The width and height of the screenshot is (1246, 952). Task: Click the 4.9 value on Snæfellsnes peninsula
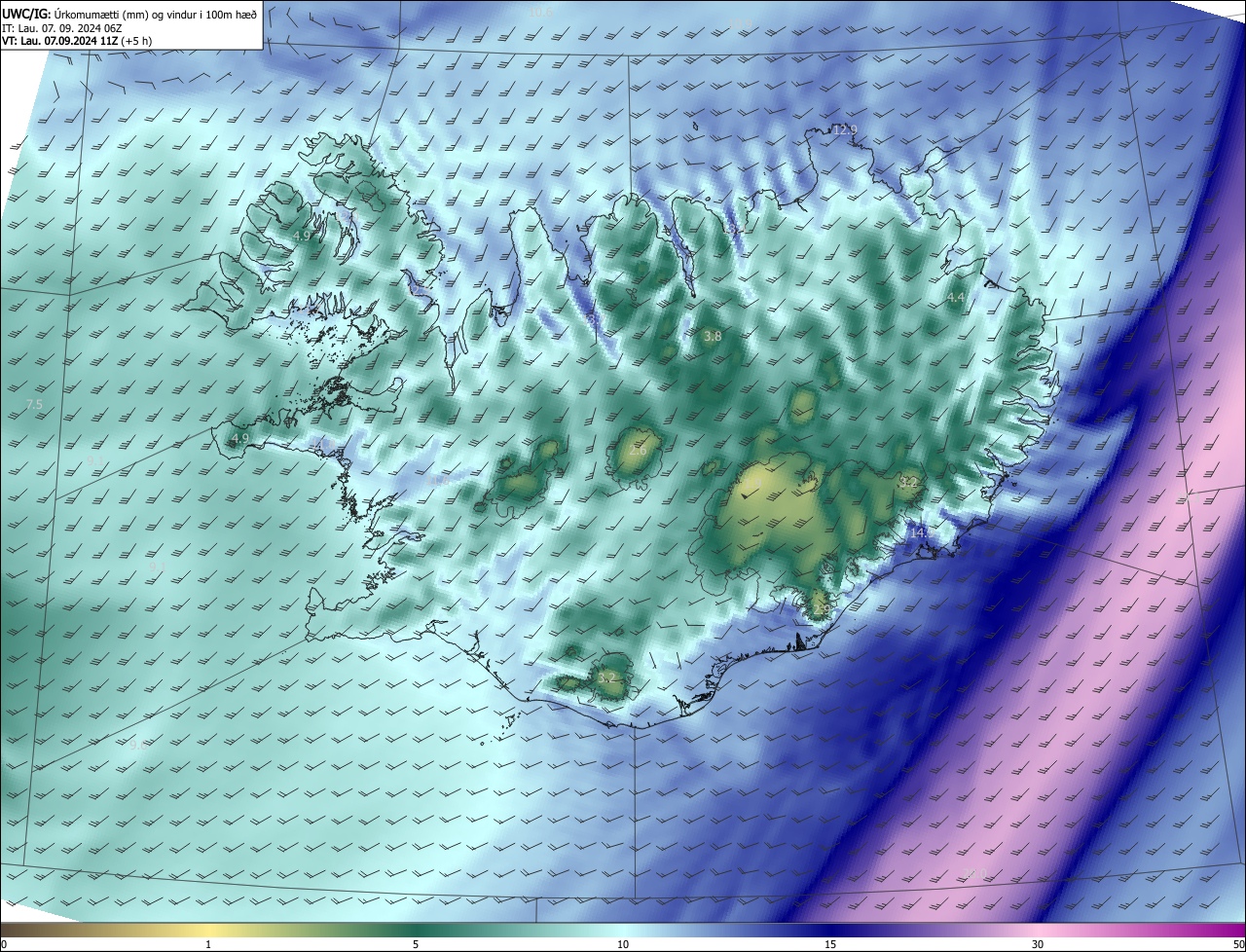coord(239,439)
